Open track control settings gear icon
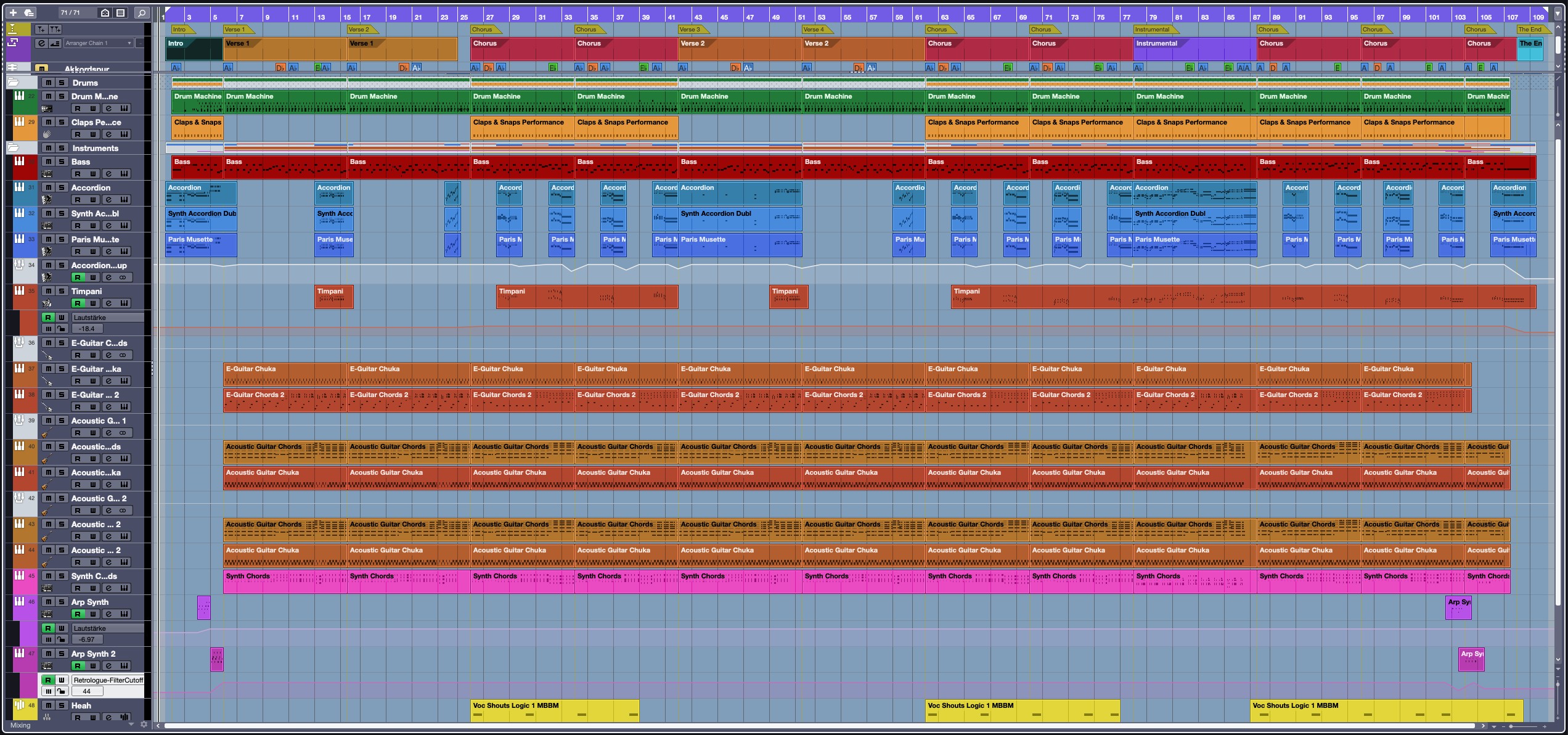Image resolution: width=1568 pixels, height=735 pixels. pos(144,725)
